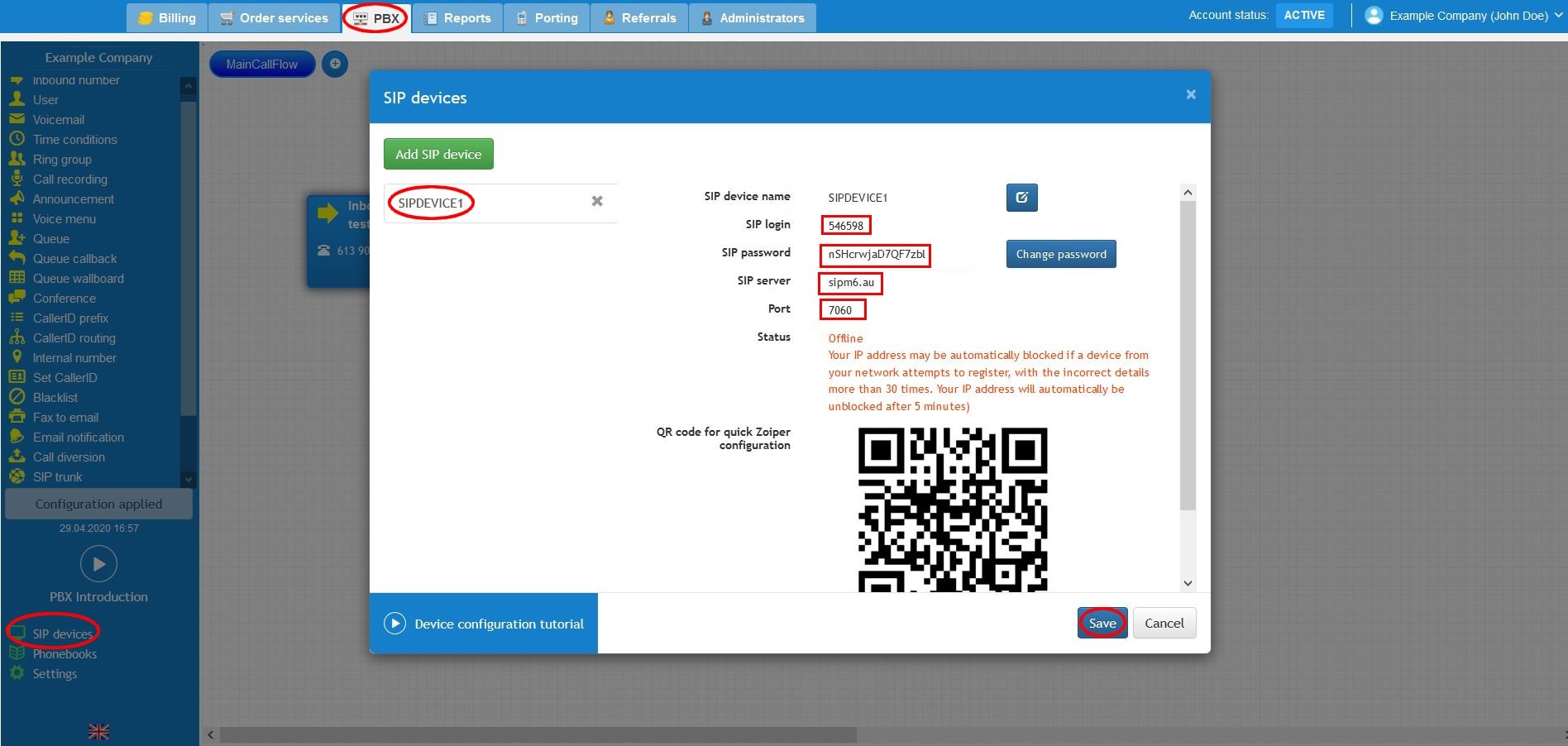This screenshot has height=746, width=1568.
Task: Click the Offline status text
Action: pos(845,338)
